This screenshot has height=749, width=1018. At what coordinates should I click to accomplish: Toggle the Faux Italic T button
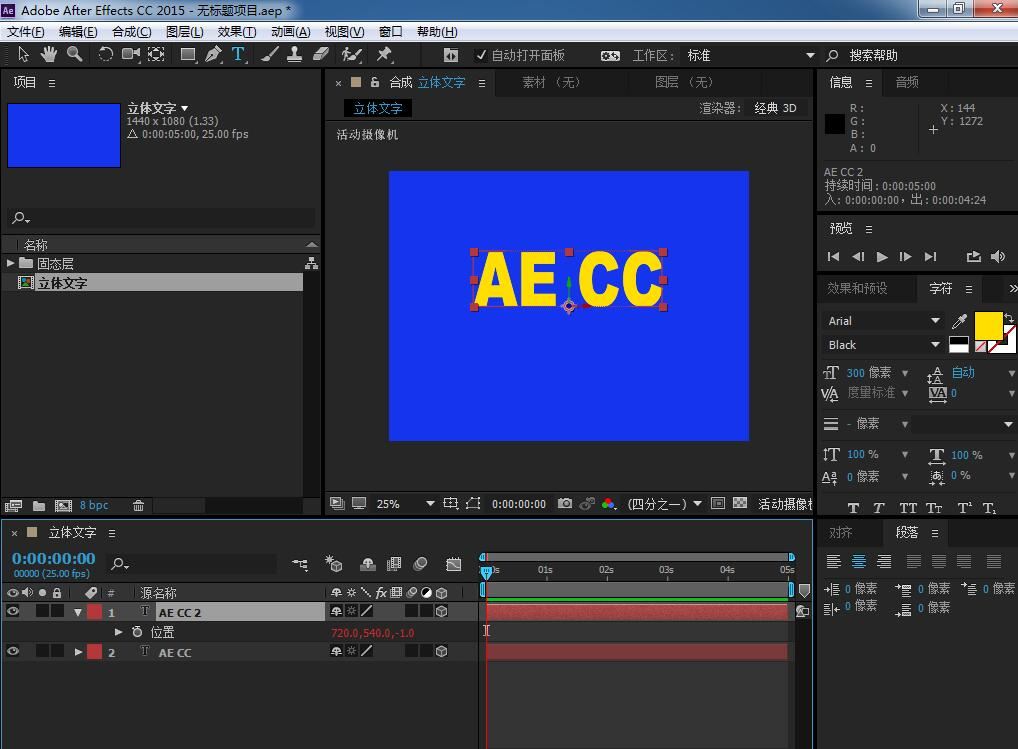[878, 508]
